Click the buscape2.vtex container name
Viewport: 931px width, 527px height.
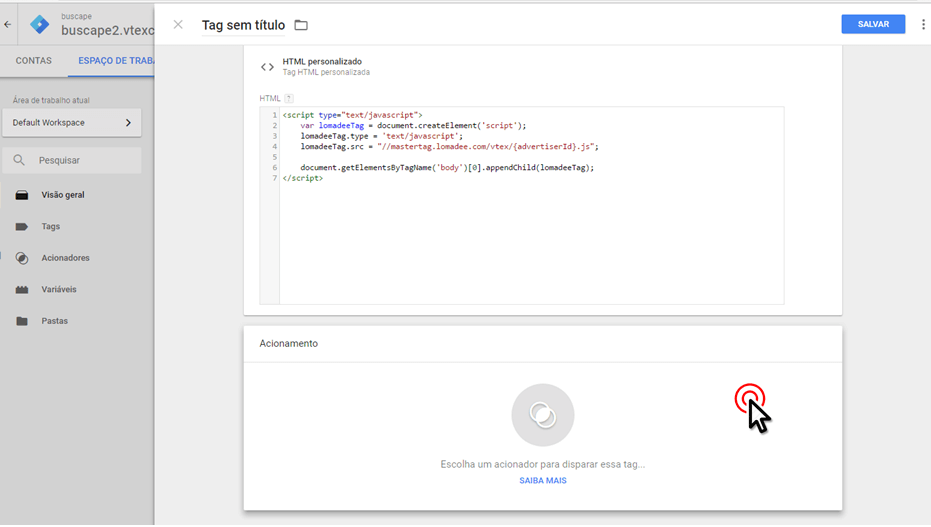(107, 30)
